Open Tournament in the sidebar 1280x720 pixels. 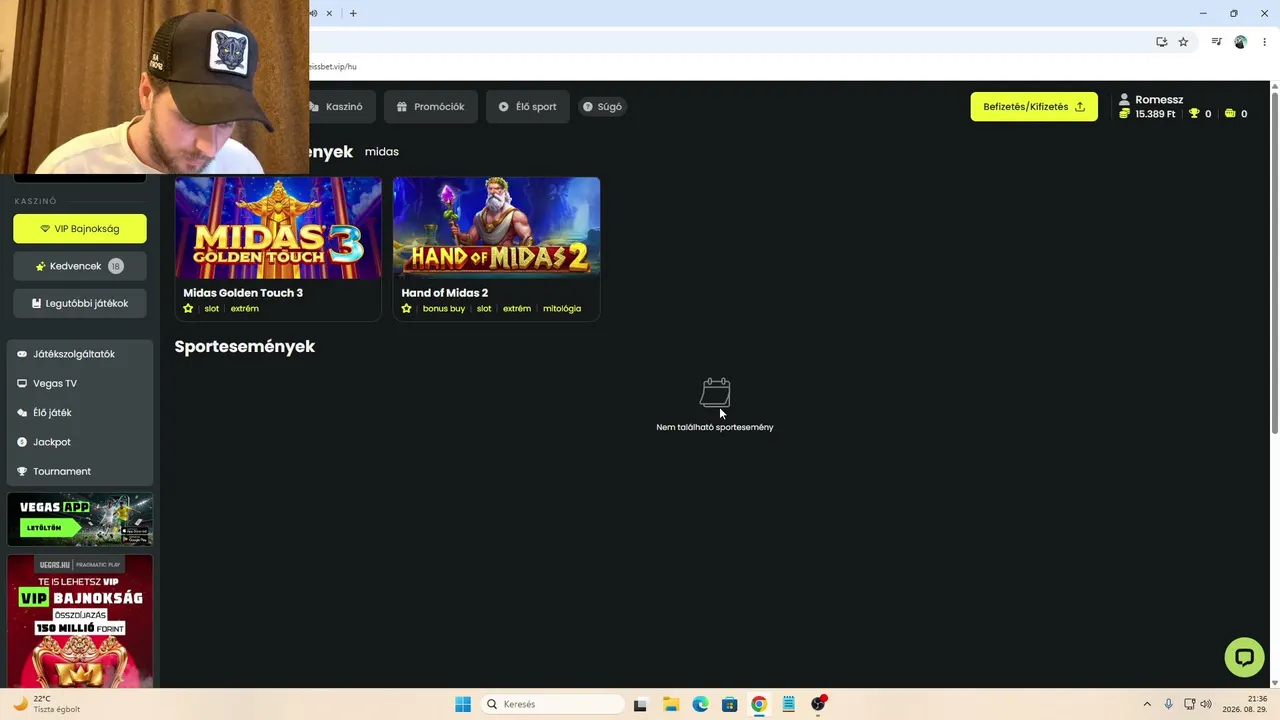click(x=80, y=471)
